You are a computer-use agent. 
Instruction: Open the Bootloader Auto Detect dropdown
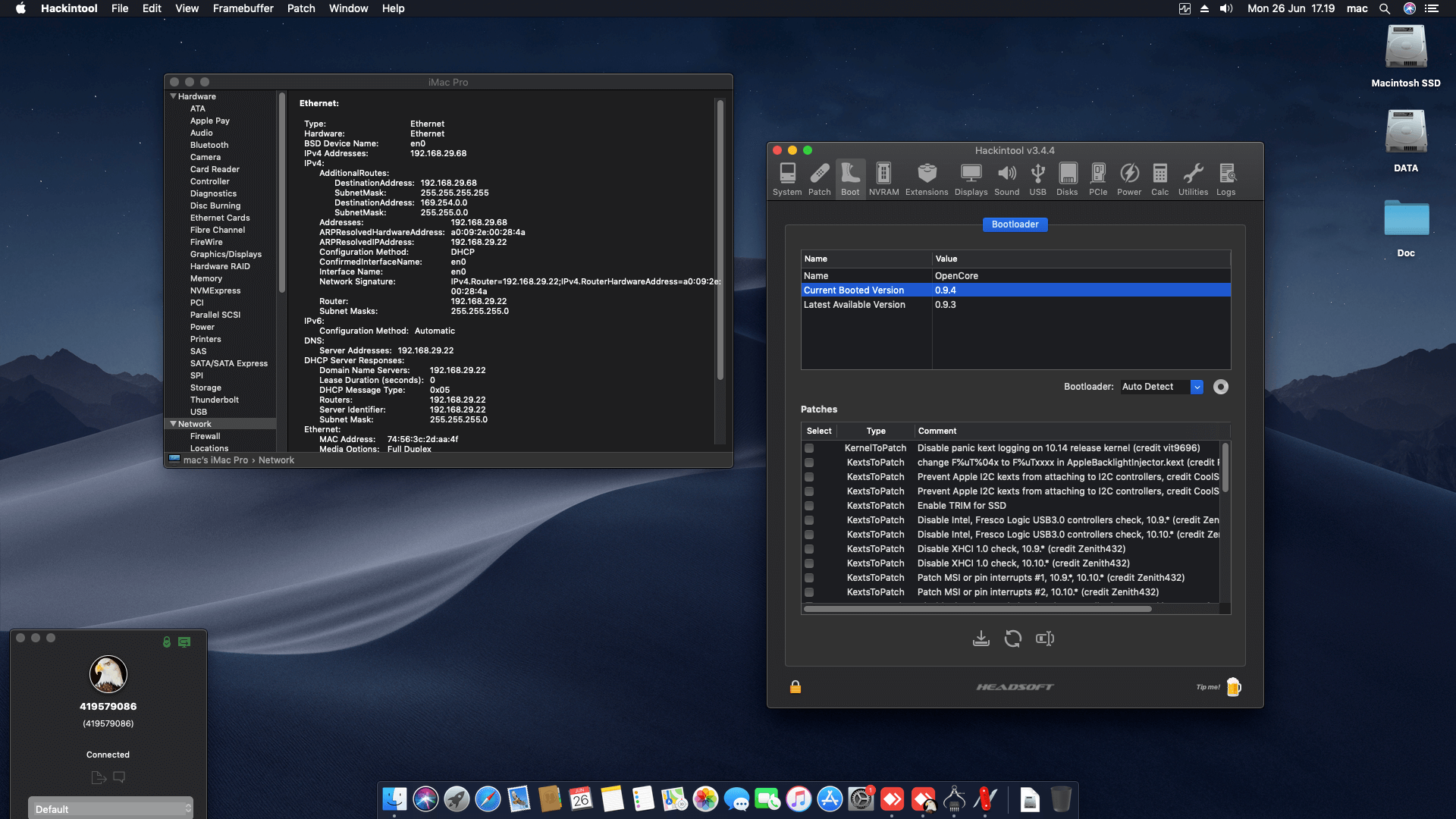(x=1162, y=387)
